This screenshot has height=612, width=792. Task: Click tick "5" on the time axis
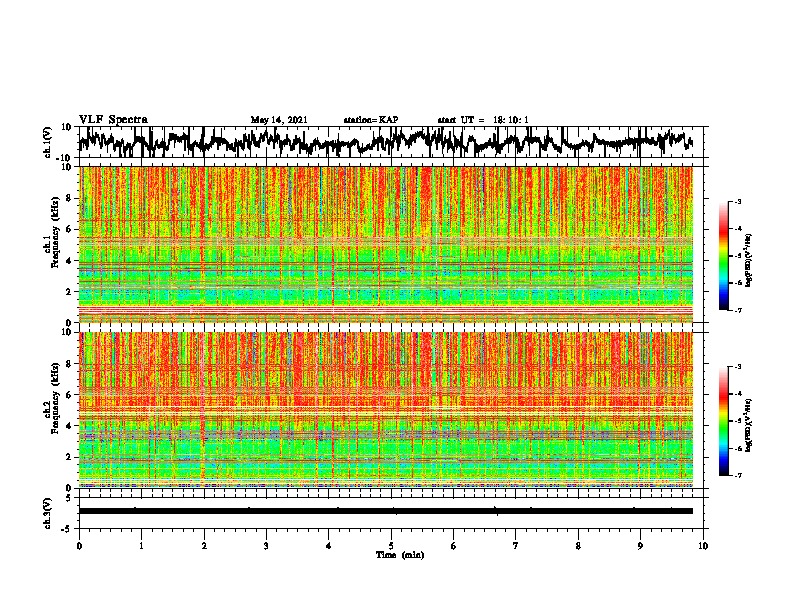coord(391,546)
